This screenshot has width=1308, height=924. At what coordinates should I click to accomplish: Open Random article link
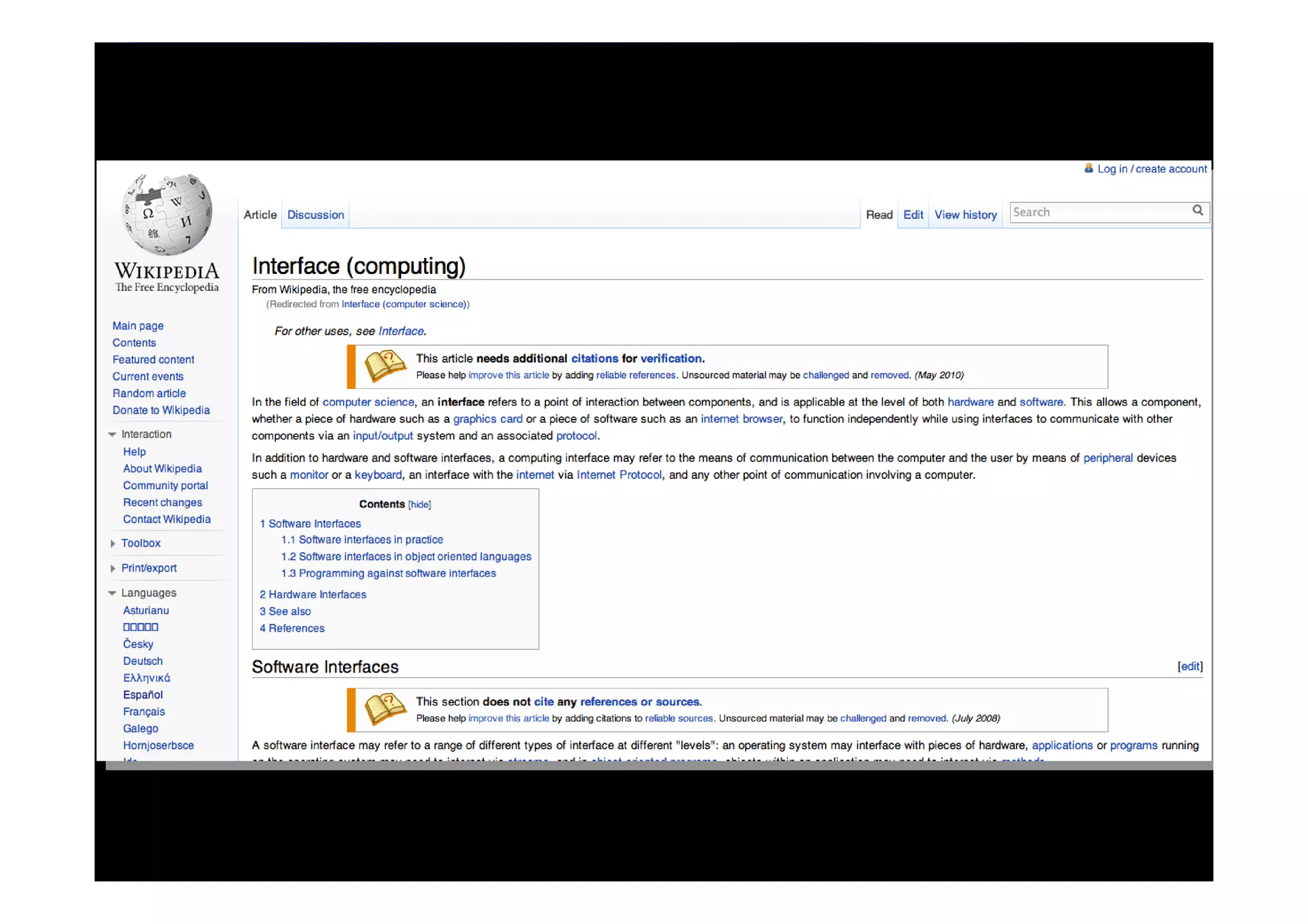point(149,393)
